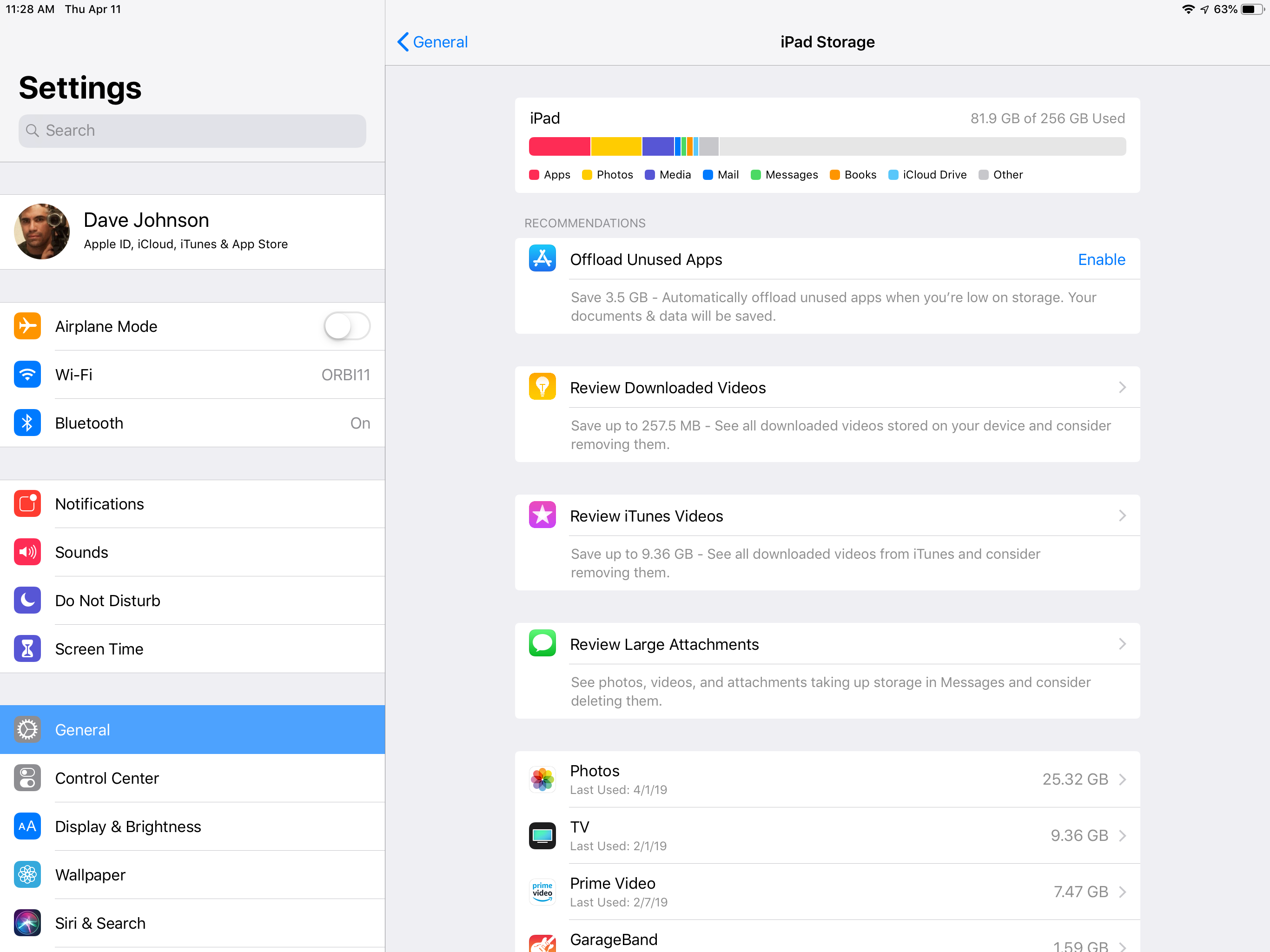1270x952 pixels.
Task: Open Dave Johnson Apple ID profile
Action: point(192,231)
